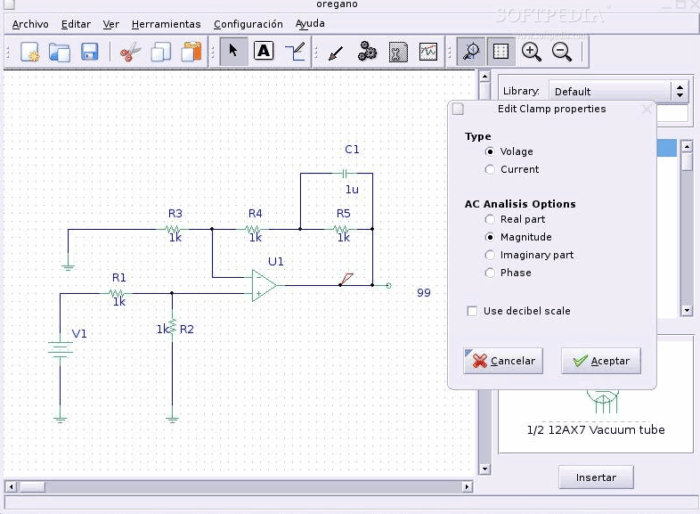This screenshot has height=514, width=700.
Task: Open the Ayuda menu
Action: [310, 24]
